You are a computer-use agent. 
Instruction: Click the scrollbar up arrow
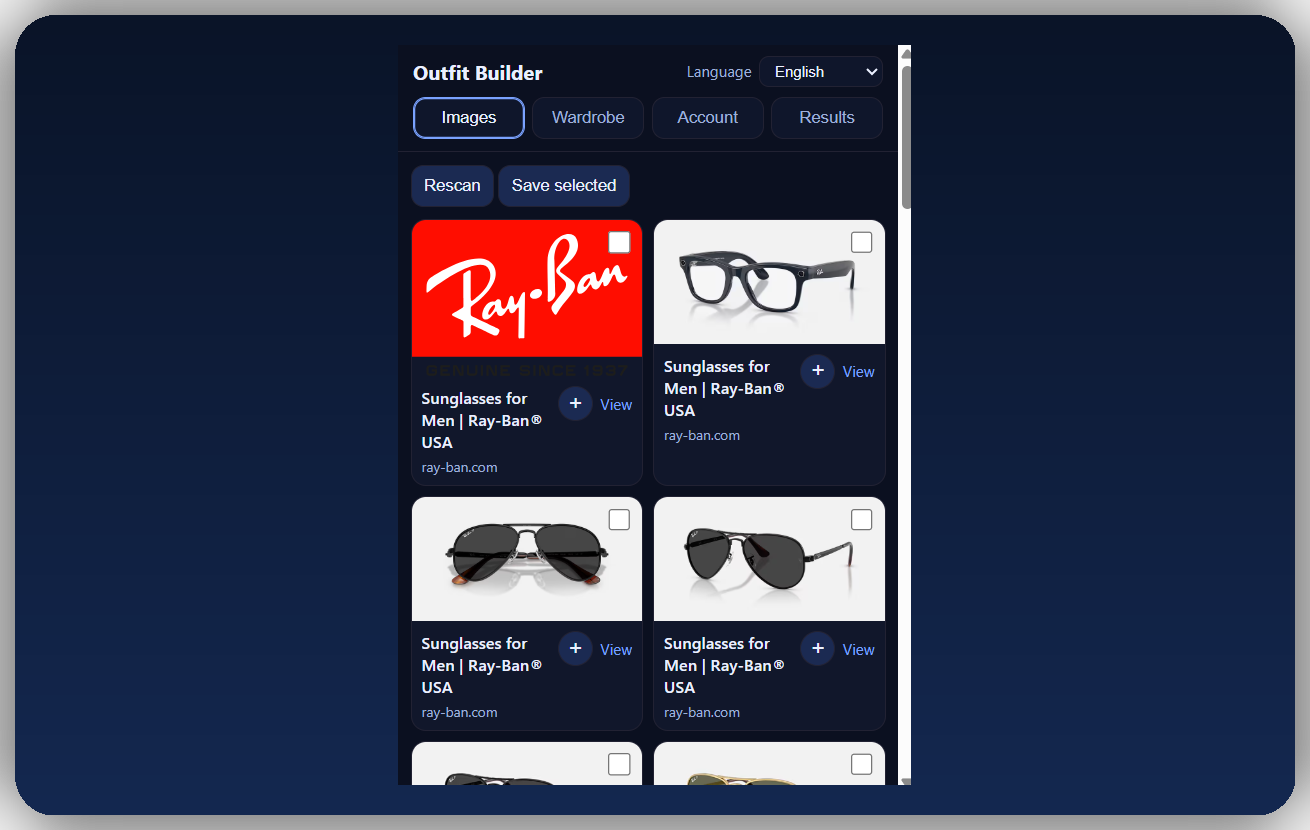tap(905, 53)
